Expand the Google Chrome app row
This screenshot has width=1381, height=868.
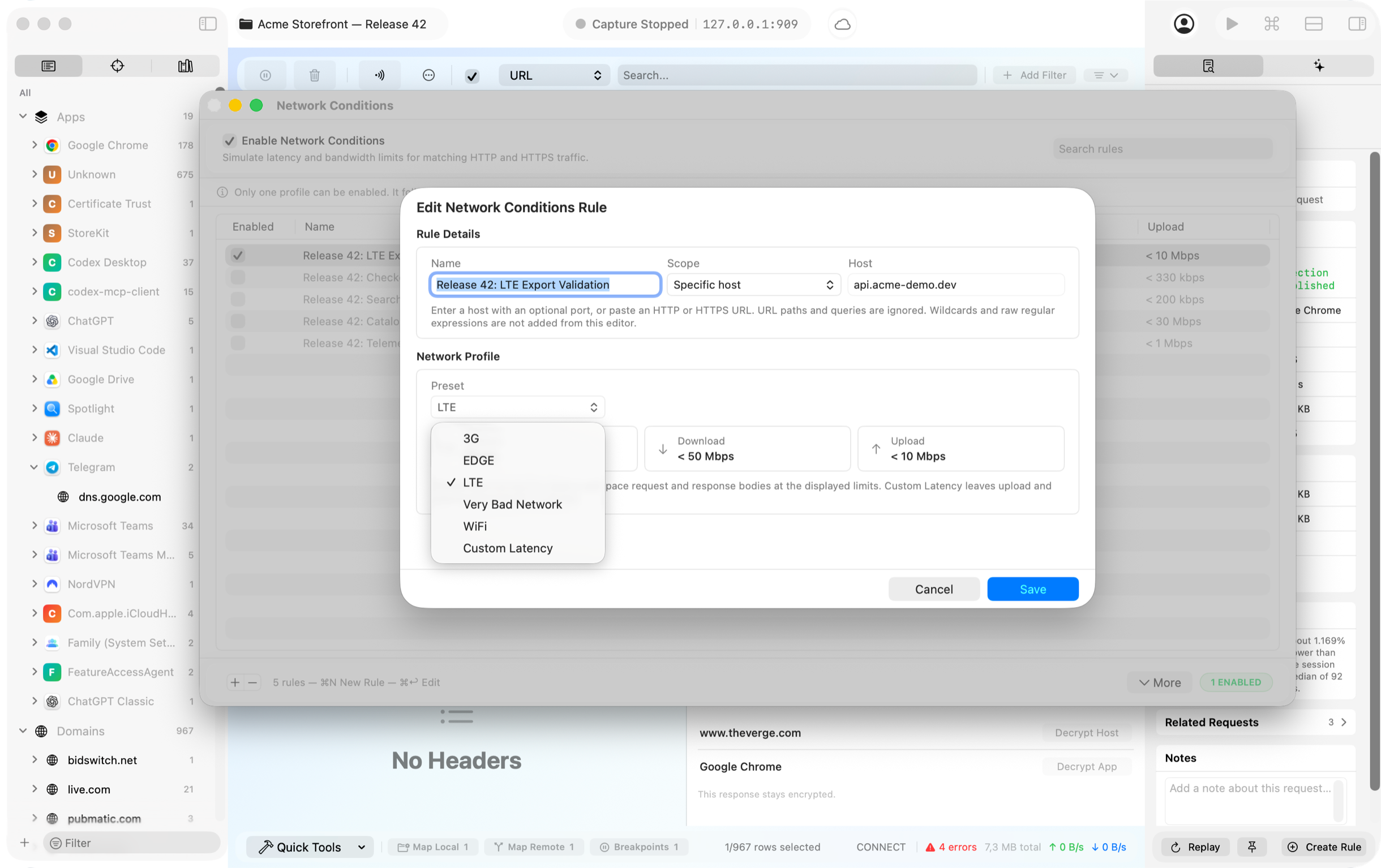35,145
